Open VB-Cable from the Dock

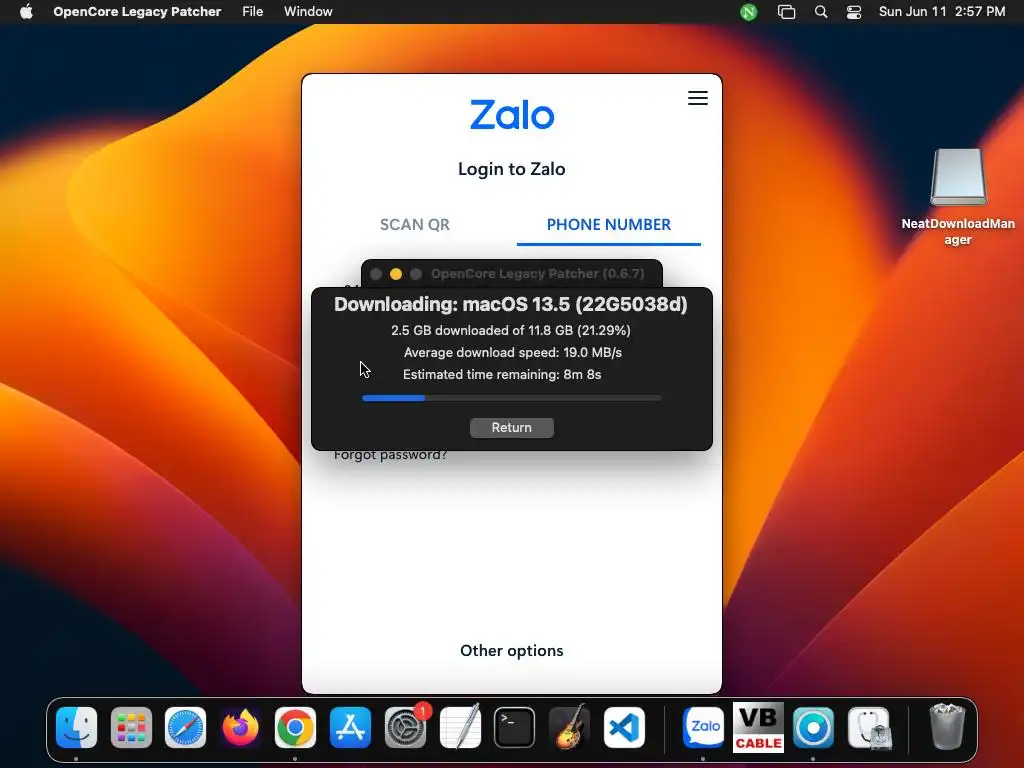pyautogui.click(x=758, y=728)
